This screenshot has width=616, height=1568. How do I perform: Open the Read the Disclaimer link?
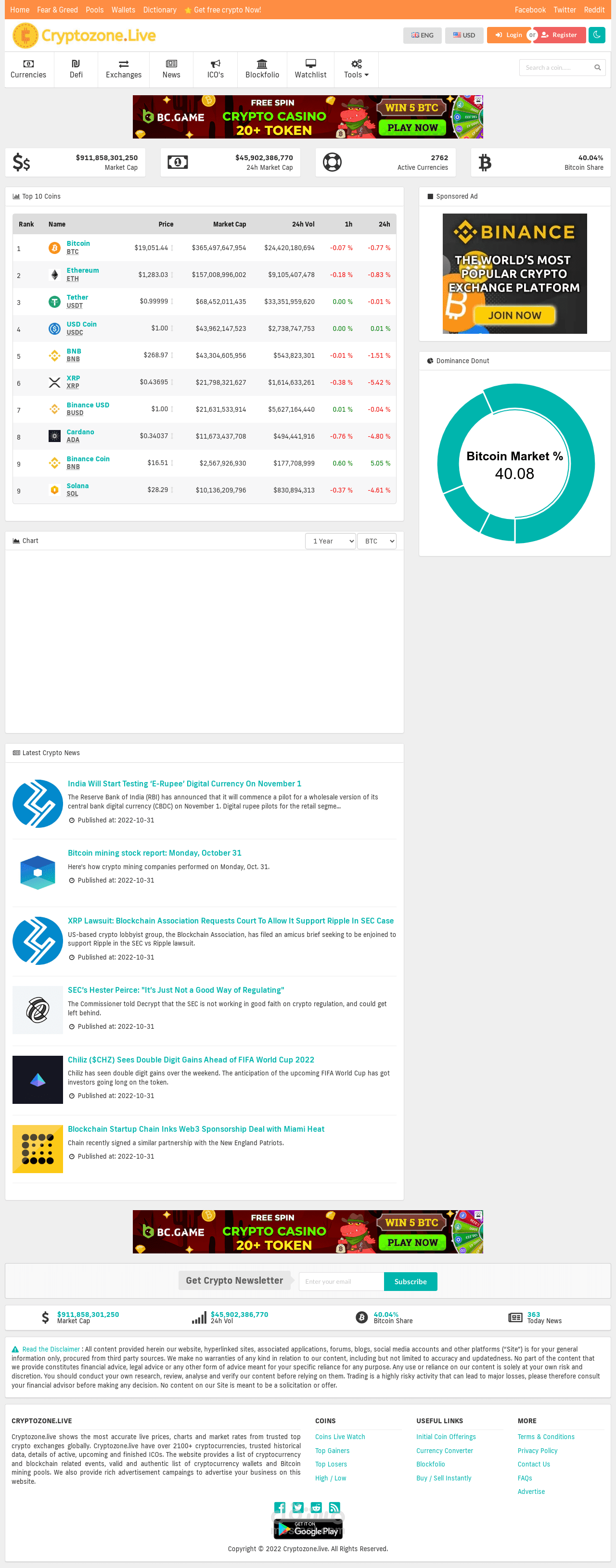point(51,1349)
